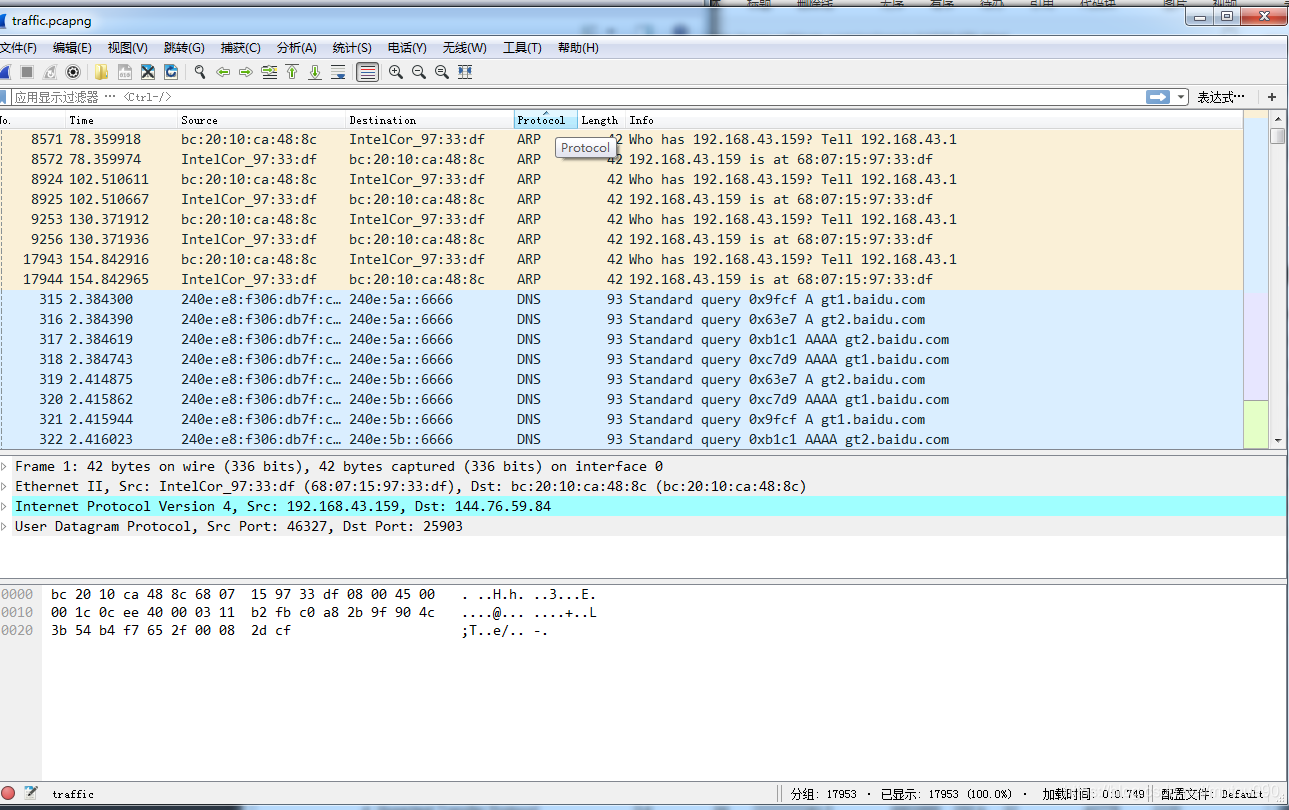The height and width of the screenshot is (810, 1289).
Task: Save the capture file icon
Action: pos(125,72)
